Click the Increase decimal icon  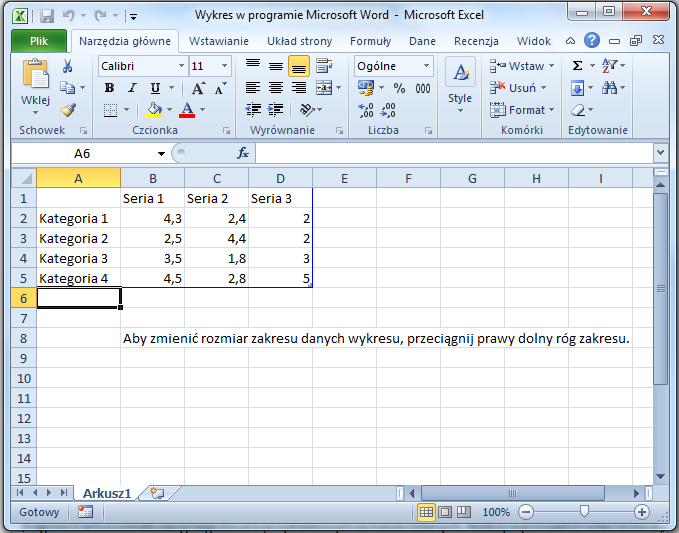(x=366, y=110)
